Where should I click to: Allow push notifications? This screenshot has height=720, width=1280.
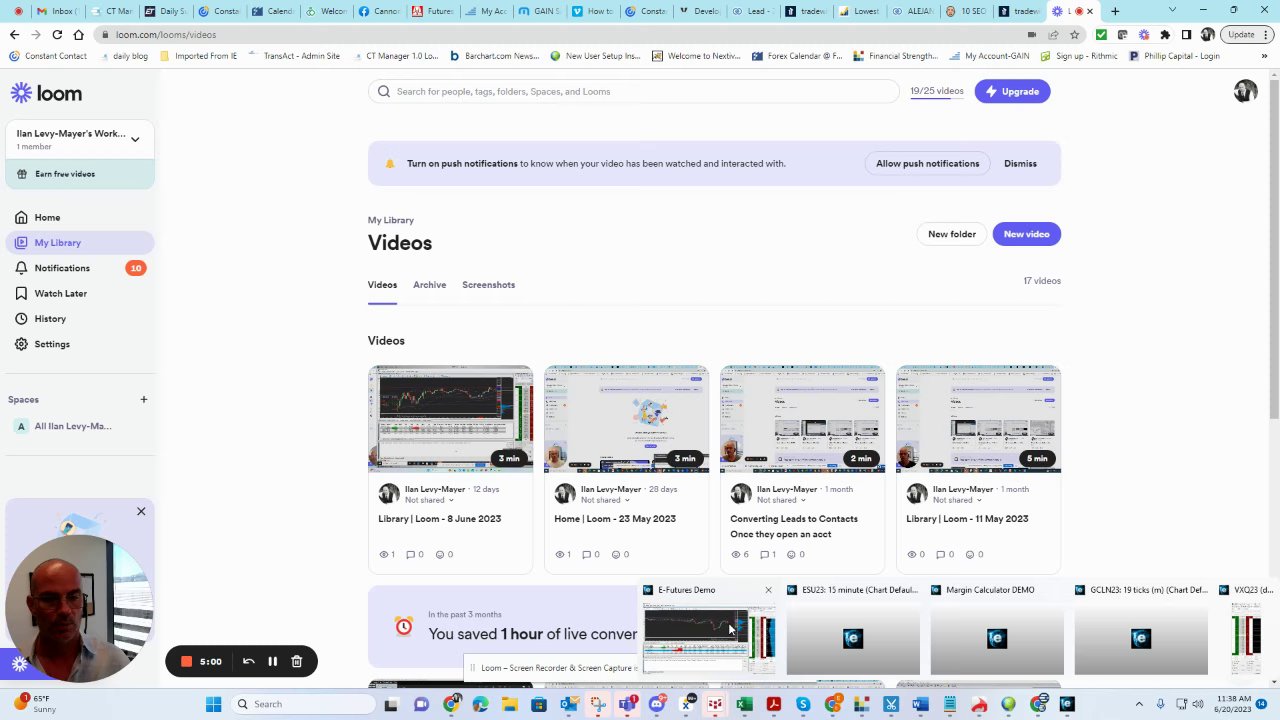coord(927,163)
